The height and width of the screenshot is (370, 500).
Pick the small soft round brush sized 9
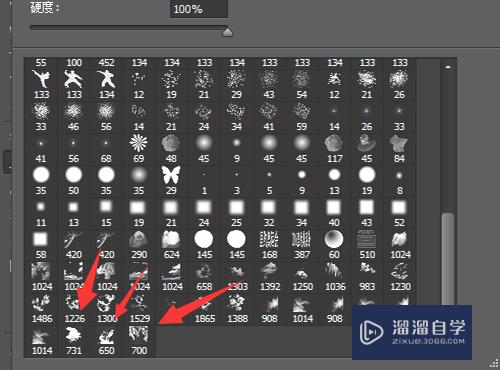click(x=237, y=143)
